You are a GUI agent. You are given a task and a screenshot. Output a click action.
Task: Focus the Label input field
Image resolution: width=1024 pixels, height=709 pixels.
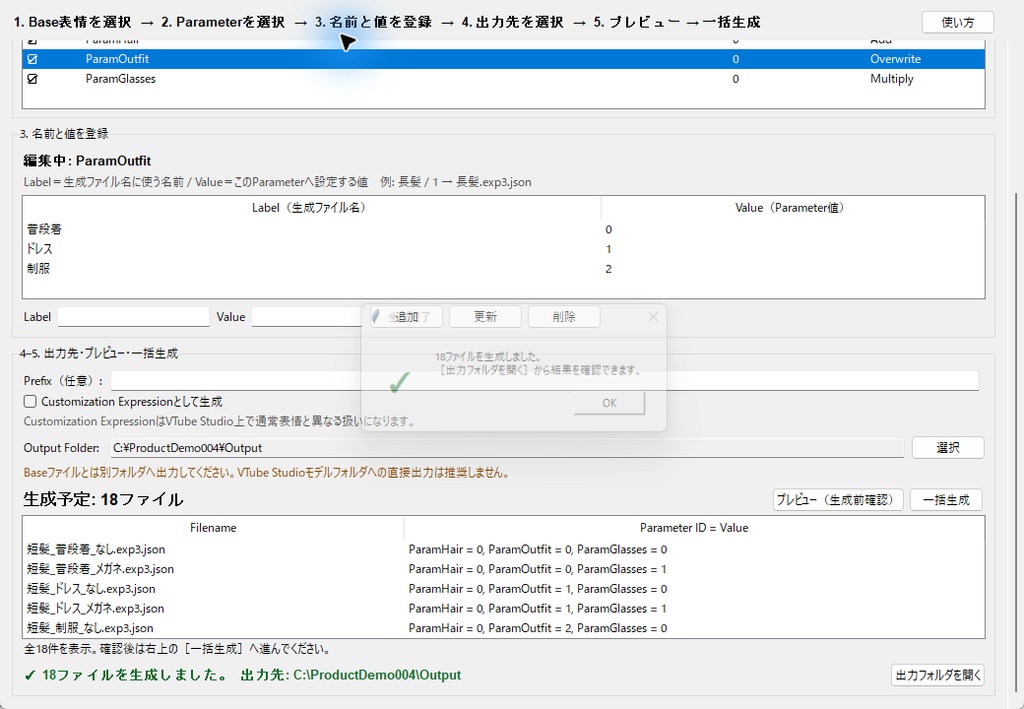coord(133,317)
